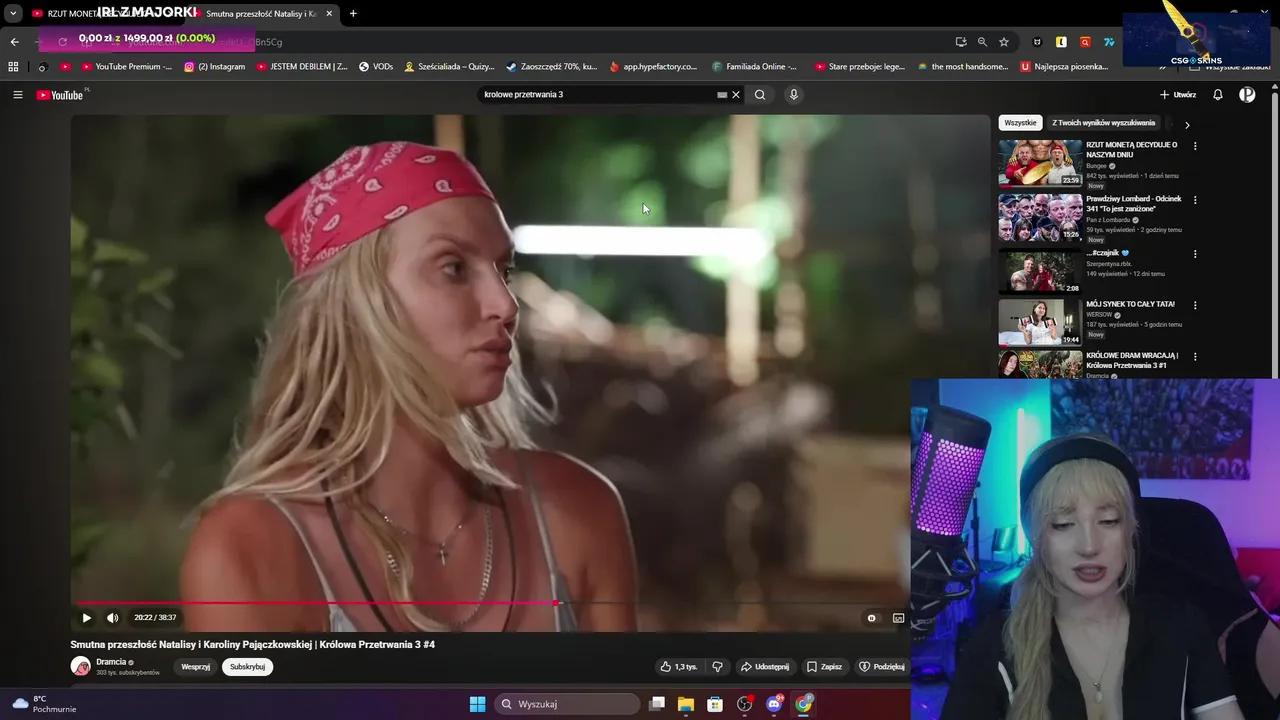Image resolution: width=1280 pixels, height=720 pixels.
Task: Show more filter chips with the right chevron
Action: tap(1187, 125)
